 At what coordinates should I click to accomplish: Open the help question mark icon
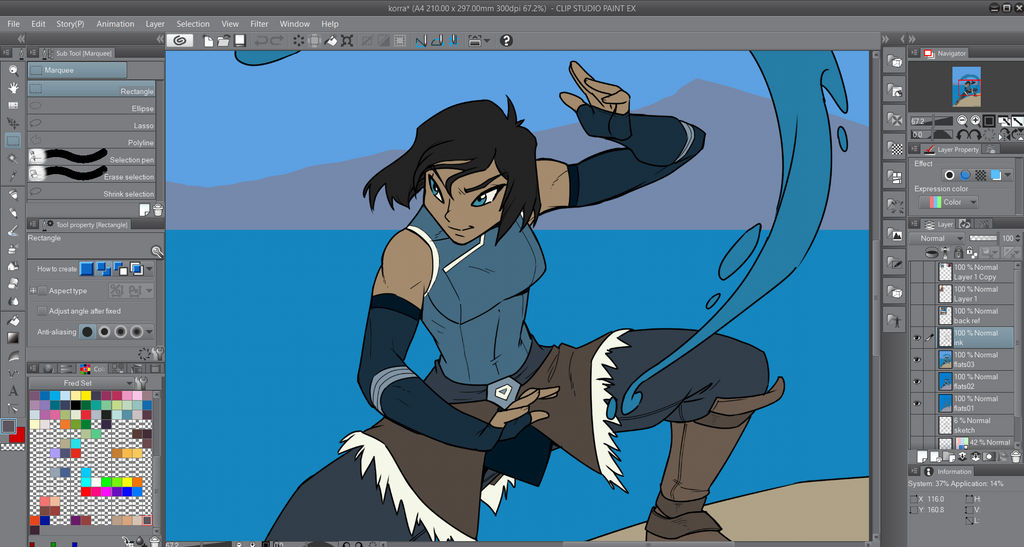(x=506, y=40)
